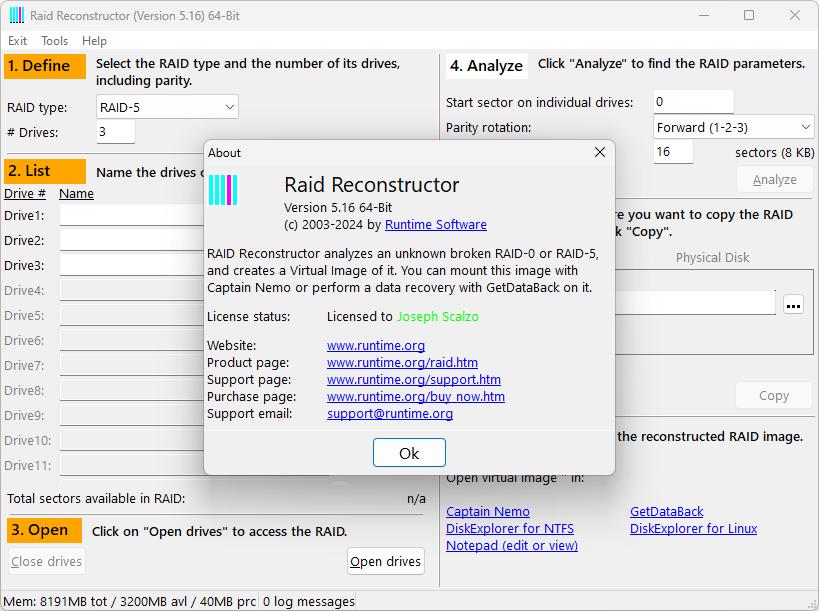The height and width of the screenshot is (611, 819).
Task: Minimize the Raid Reconstructor window
Action: coord(704,15)
